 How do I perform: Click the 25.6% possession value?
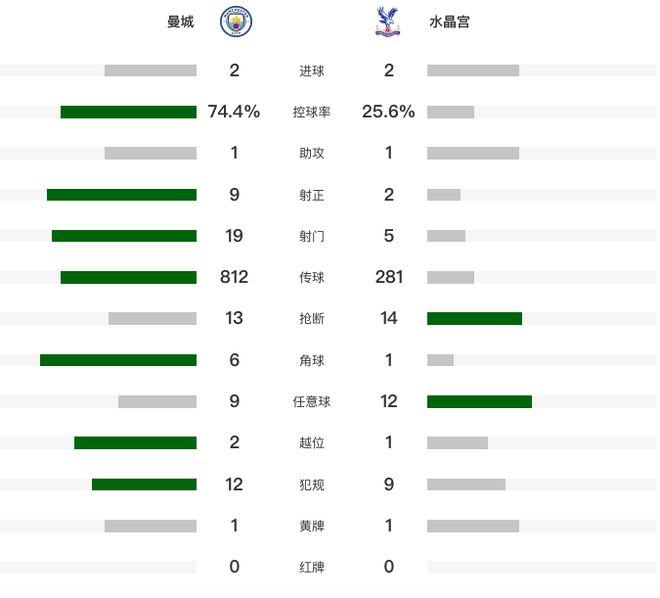point(388,112)
